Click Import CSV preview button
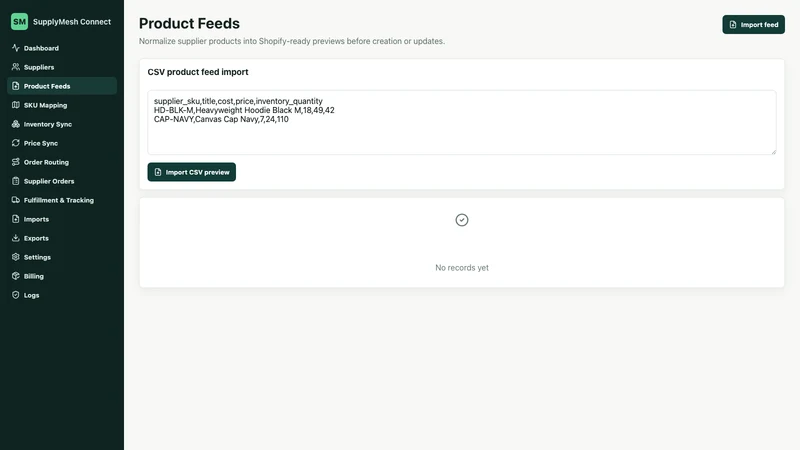 tap(191, 172)
